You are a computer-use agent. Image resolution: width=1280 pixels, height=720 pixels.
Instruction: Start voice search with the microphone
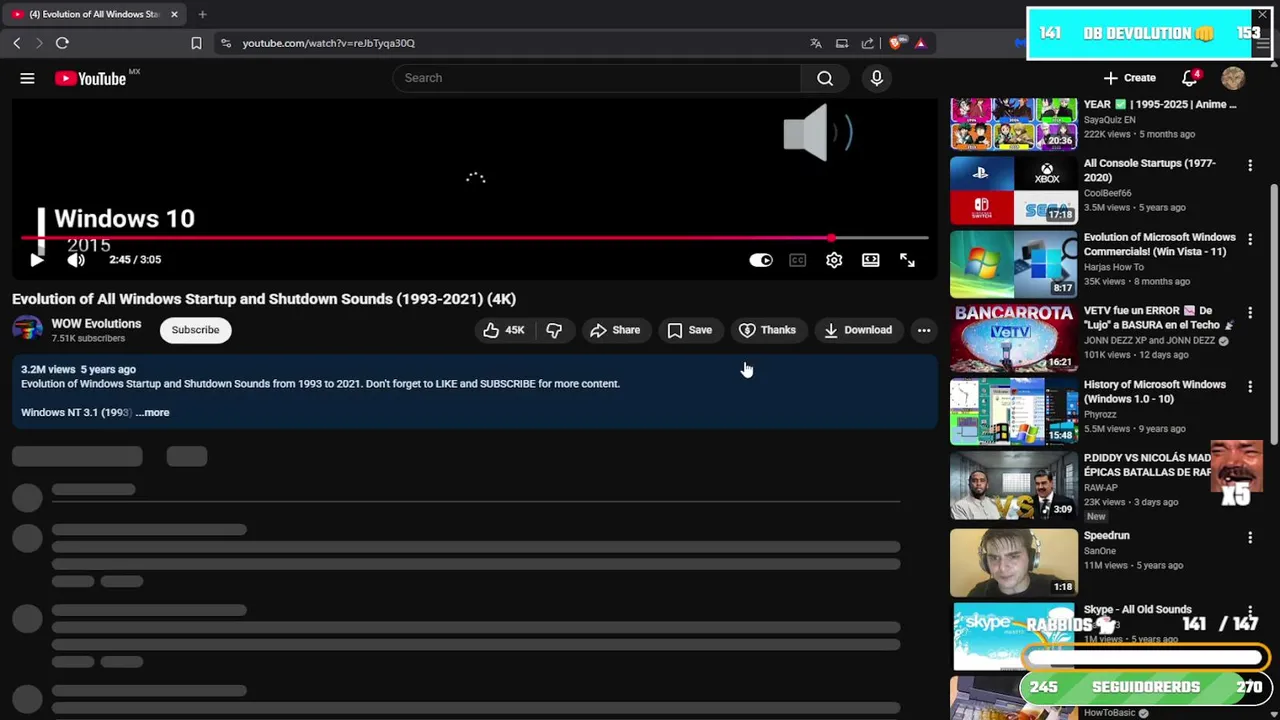click(x=877, y=78)
